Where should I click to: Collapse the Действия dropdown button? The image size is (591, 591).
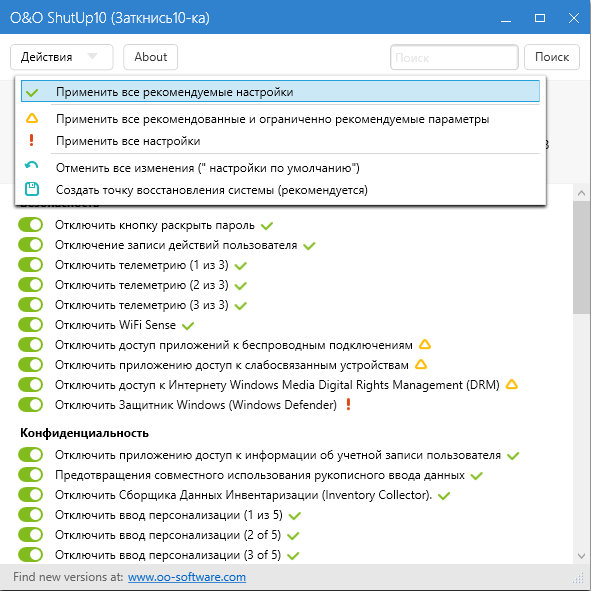[62, 57]
